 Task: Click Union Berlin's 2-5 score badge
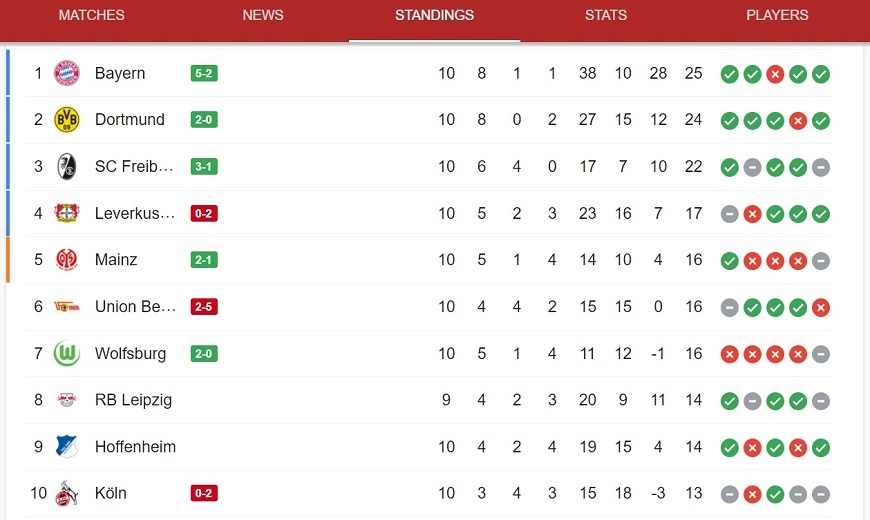click(x=204, y=307)
